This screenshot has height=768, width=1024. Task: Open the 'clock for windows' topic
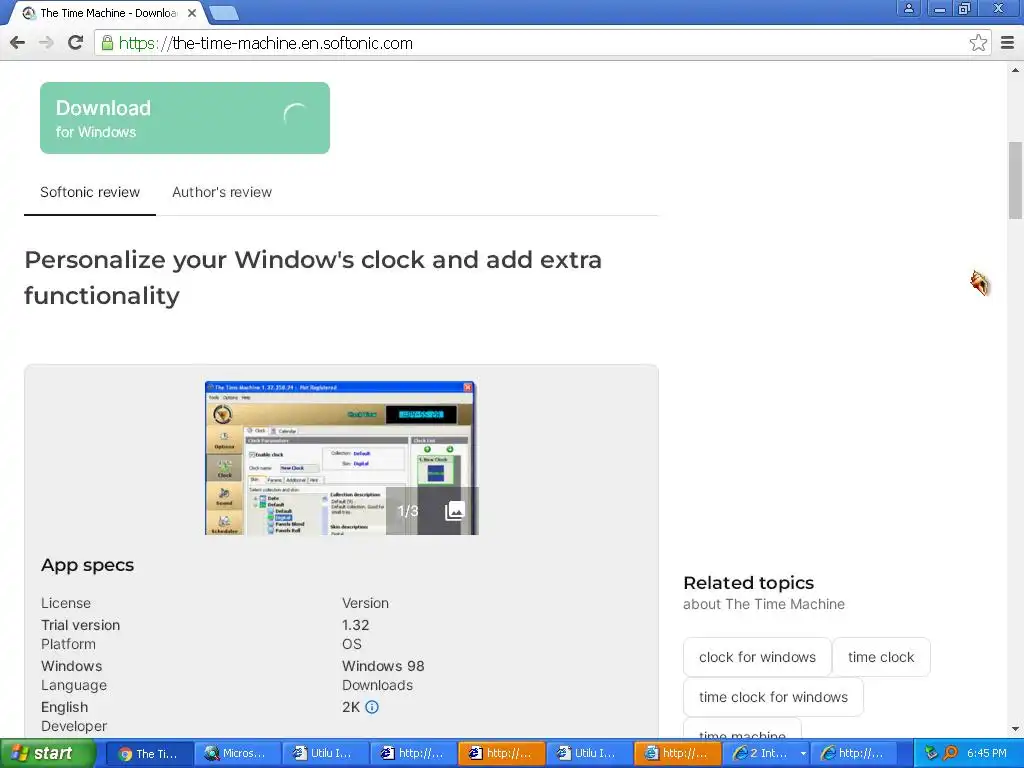click(757, 658)
